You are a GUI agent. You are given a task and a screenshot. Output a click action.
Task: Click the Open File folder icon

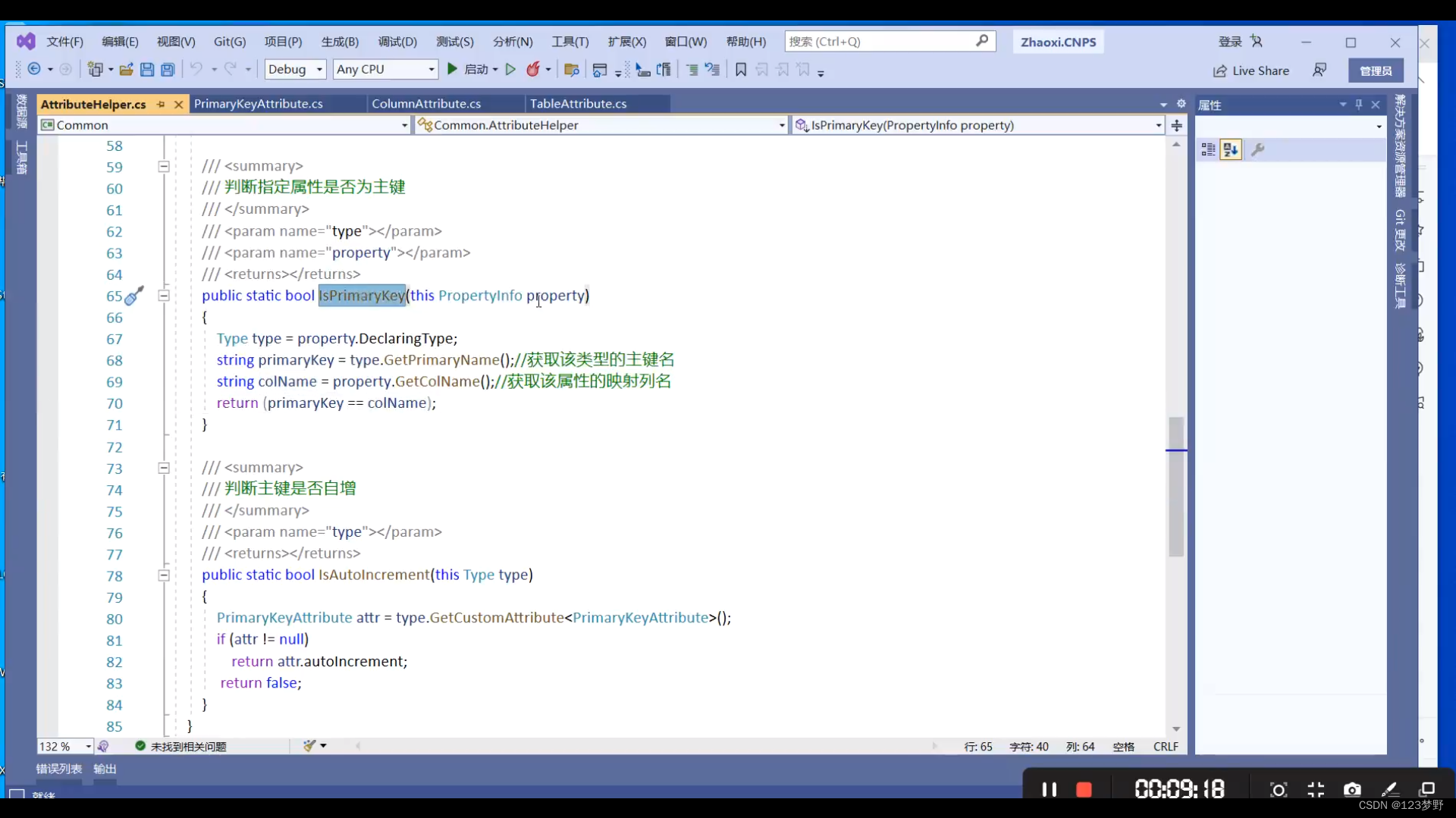pos(126,69)
